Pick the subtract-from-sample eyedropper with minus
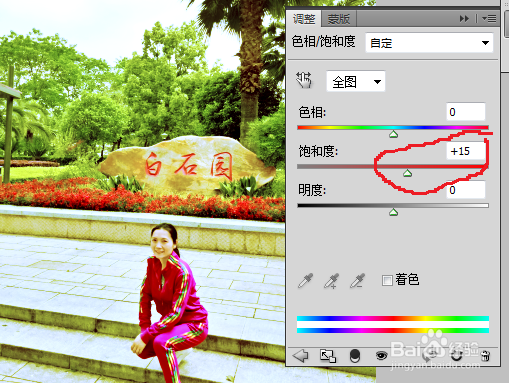 coord(357,281)
